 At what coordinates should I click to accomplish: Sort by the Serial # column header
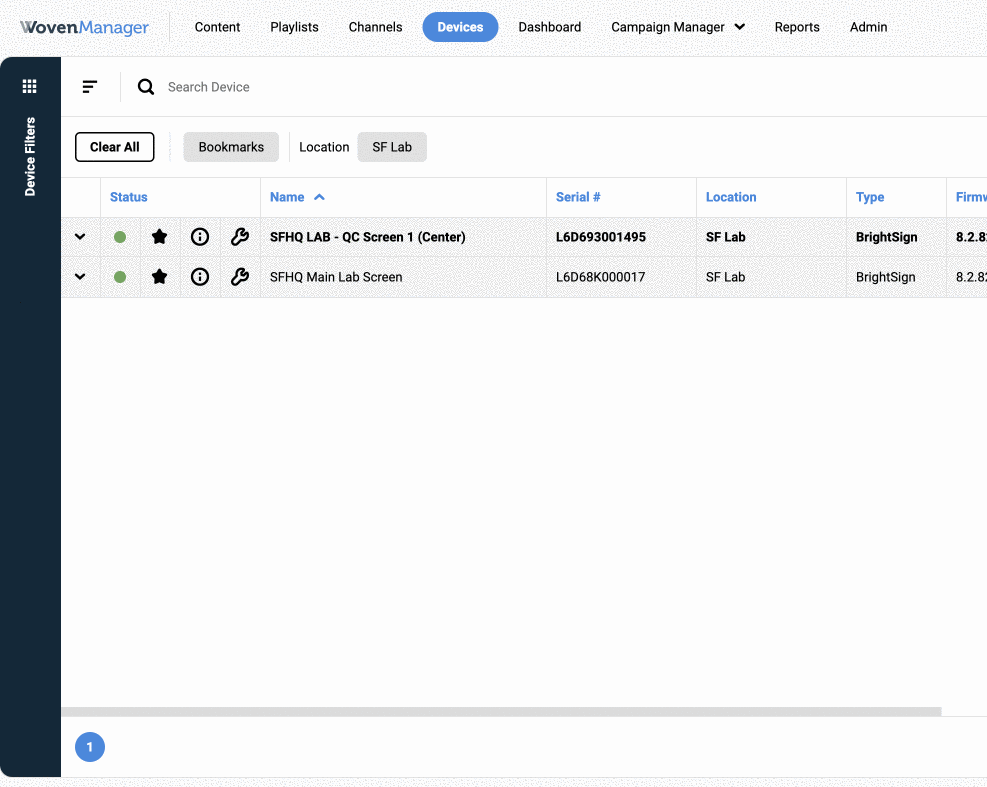tap(578, 197)
